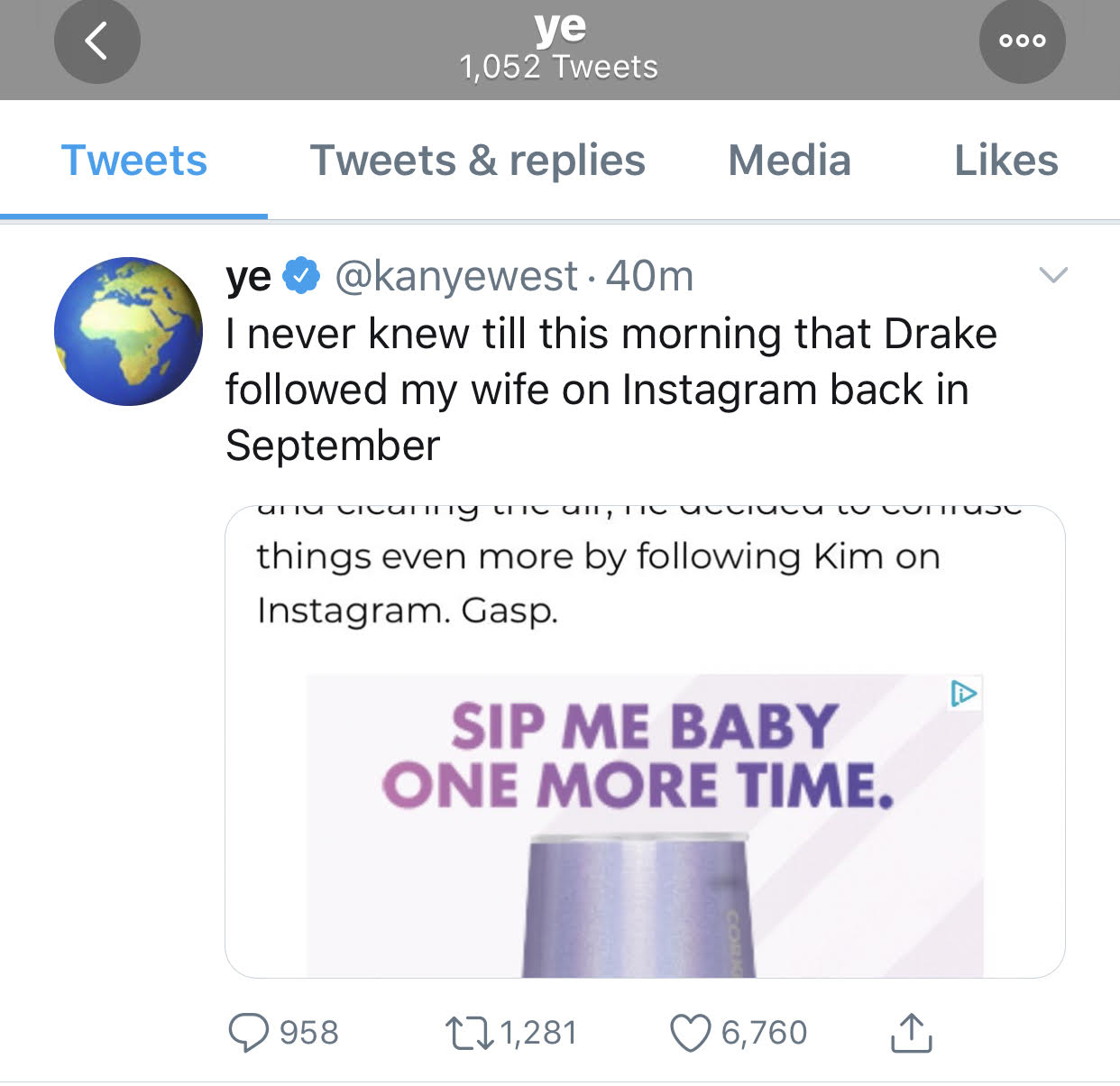Retweet using the retweet arrows icon
This screenshot has height=1086, width=1120.
coord(470,1034)
